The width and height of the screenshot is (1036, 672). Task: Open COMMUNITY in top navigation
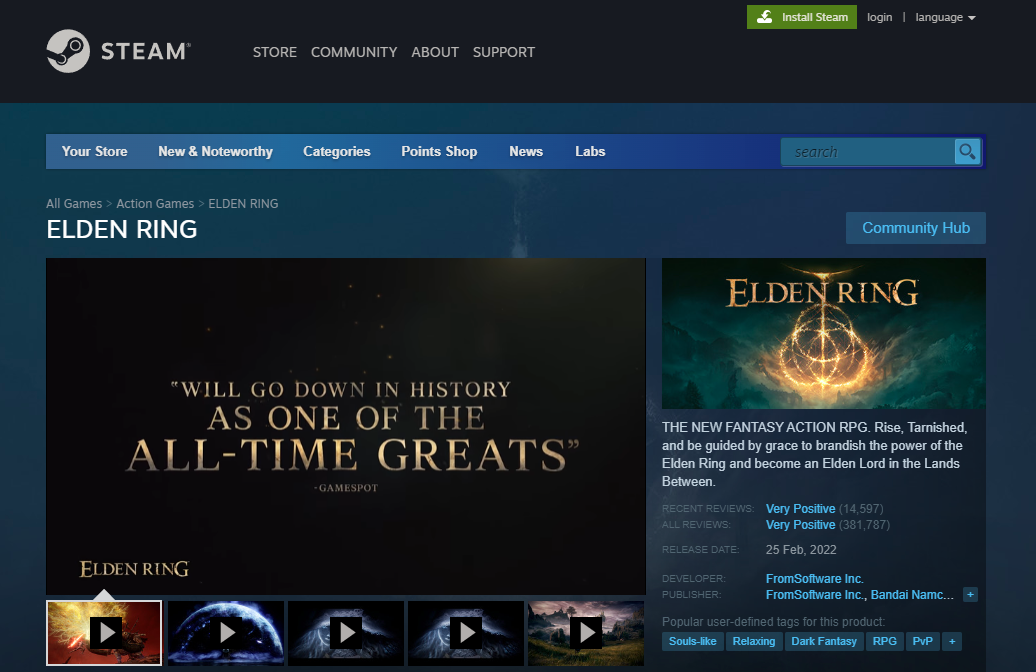click(x=354, y=52)
